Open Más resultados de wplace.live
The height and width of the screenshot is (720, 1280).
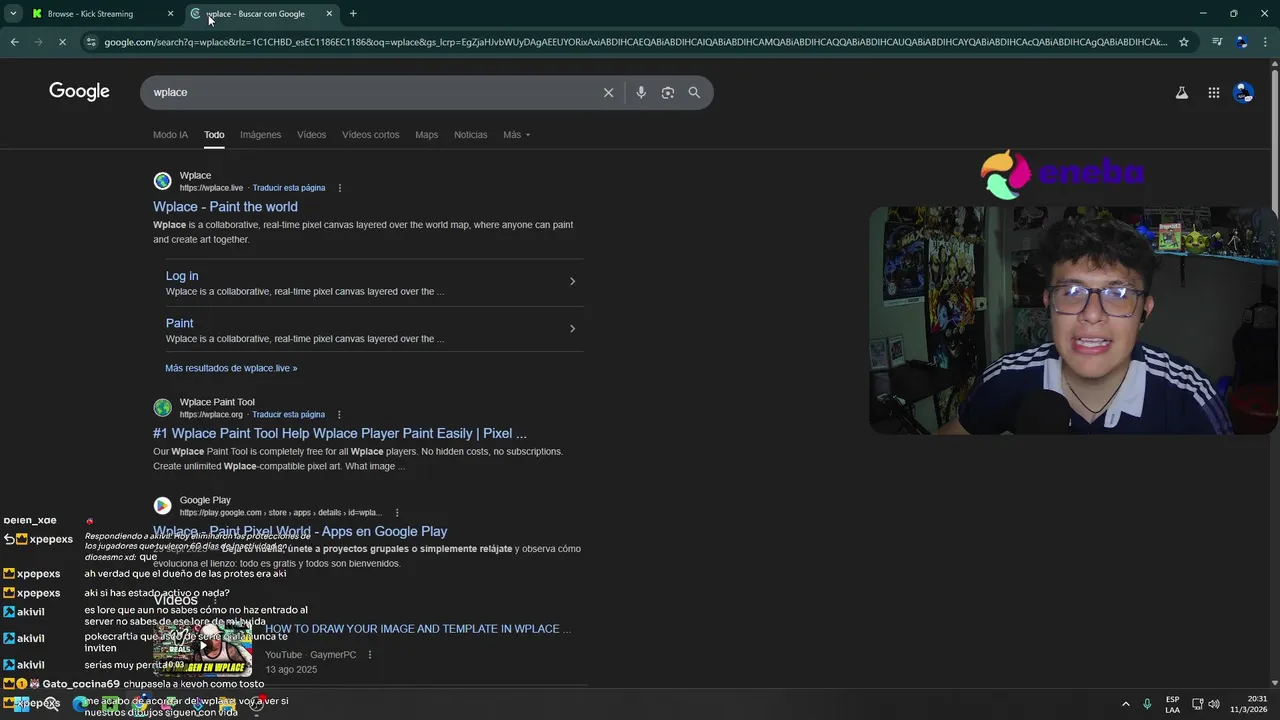(231, 368)
